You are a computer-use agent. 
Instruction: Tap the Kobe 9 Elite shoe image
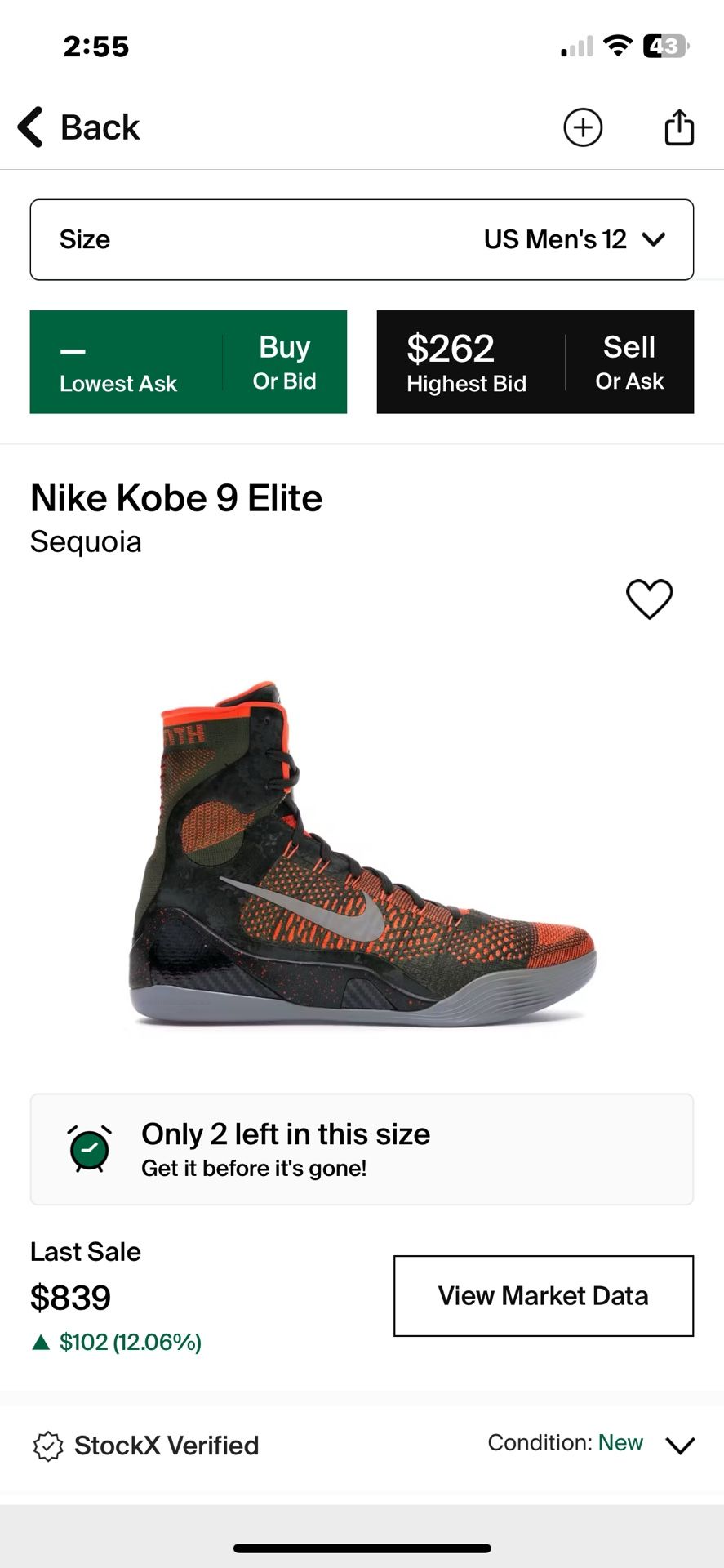tap(362, 853)
